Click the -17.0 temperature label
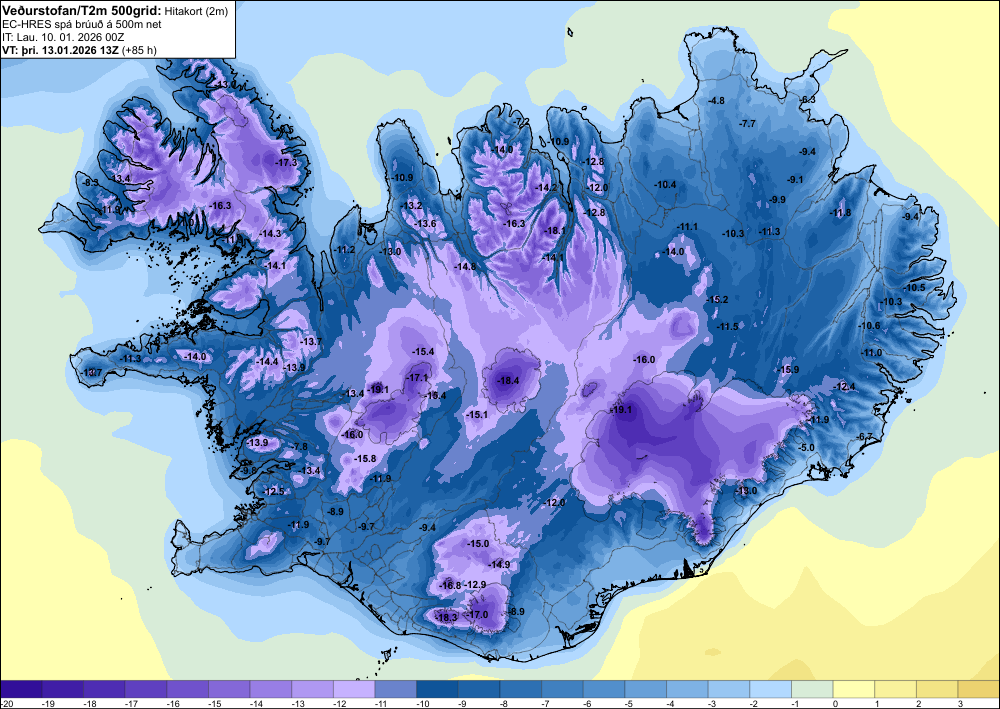 click(x=477, y=615)
